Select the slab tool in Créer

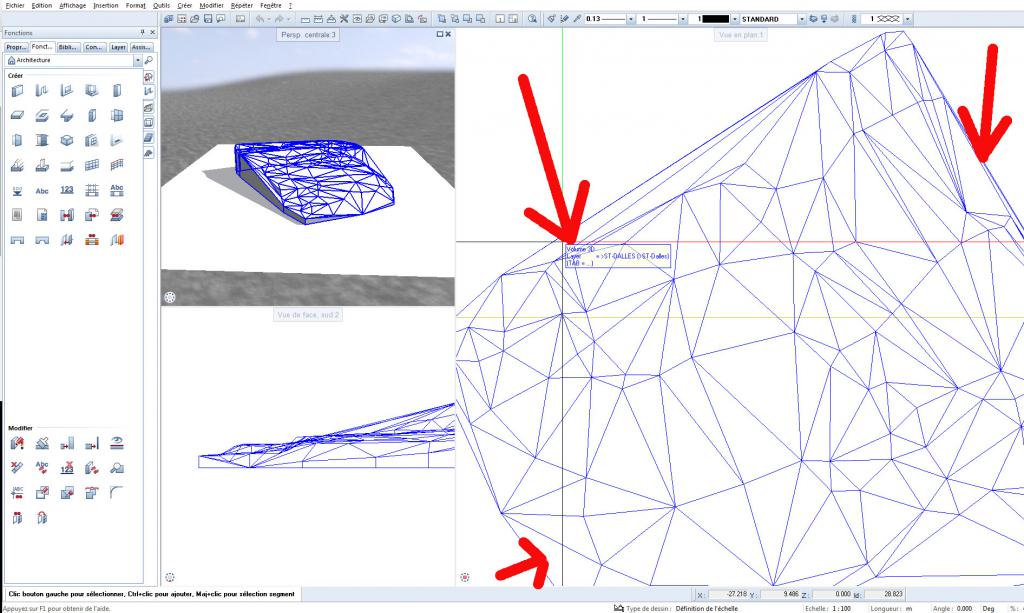[17, 116]
